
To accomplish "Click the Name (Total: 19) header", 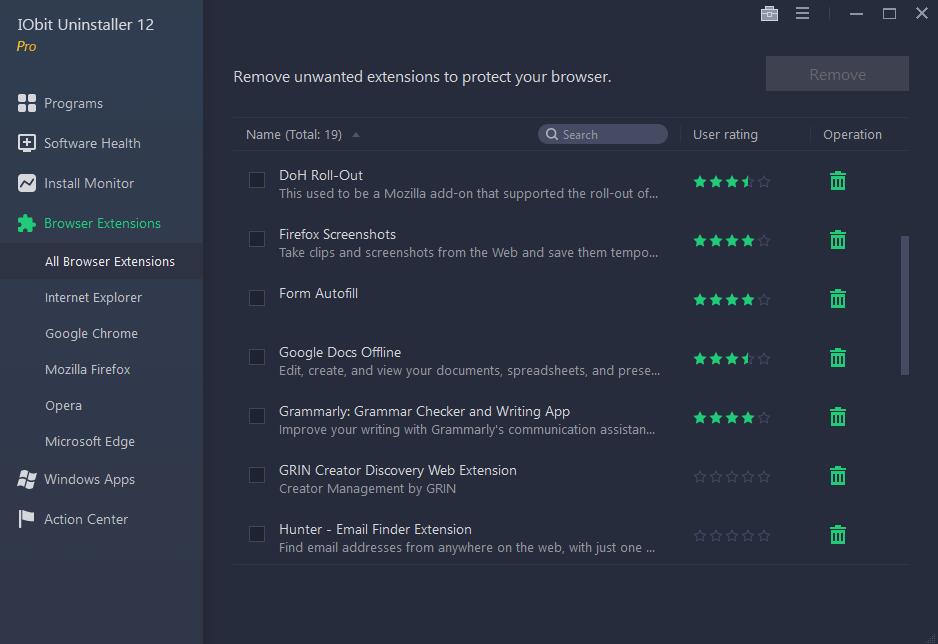I will [294, 135].
